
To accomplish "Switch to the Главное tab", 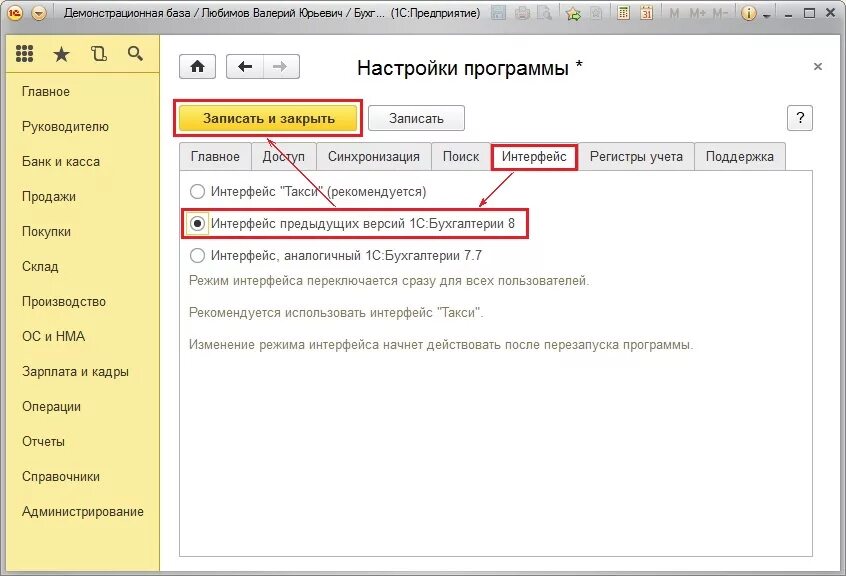I will [x=215, y=156].
